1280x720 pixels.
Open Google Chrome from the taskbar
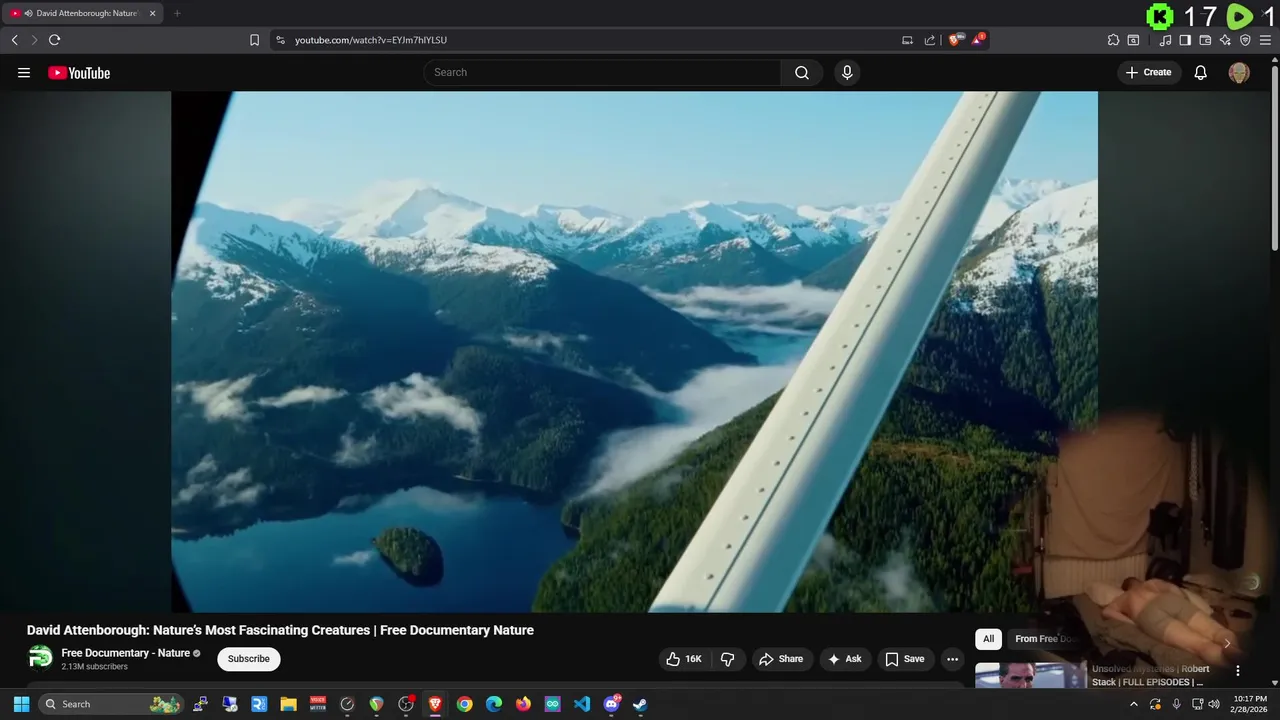pos(465,704)
